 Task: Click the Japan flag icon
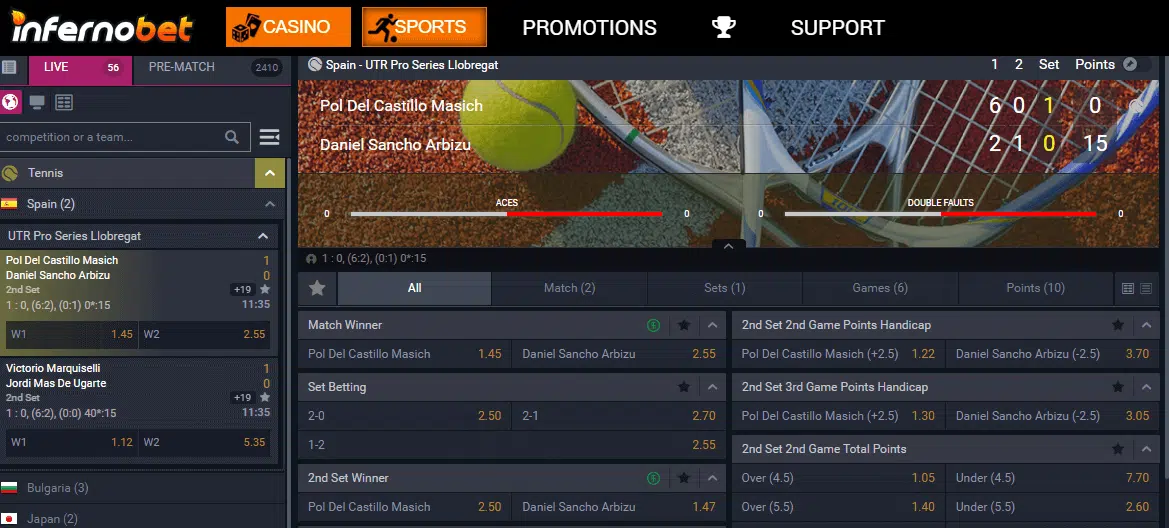pyautogui.click(x=10, y=519)
